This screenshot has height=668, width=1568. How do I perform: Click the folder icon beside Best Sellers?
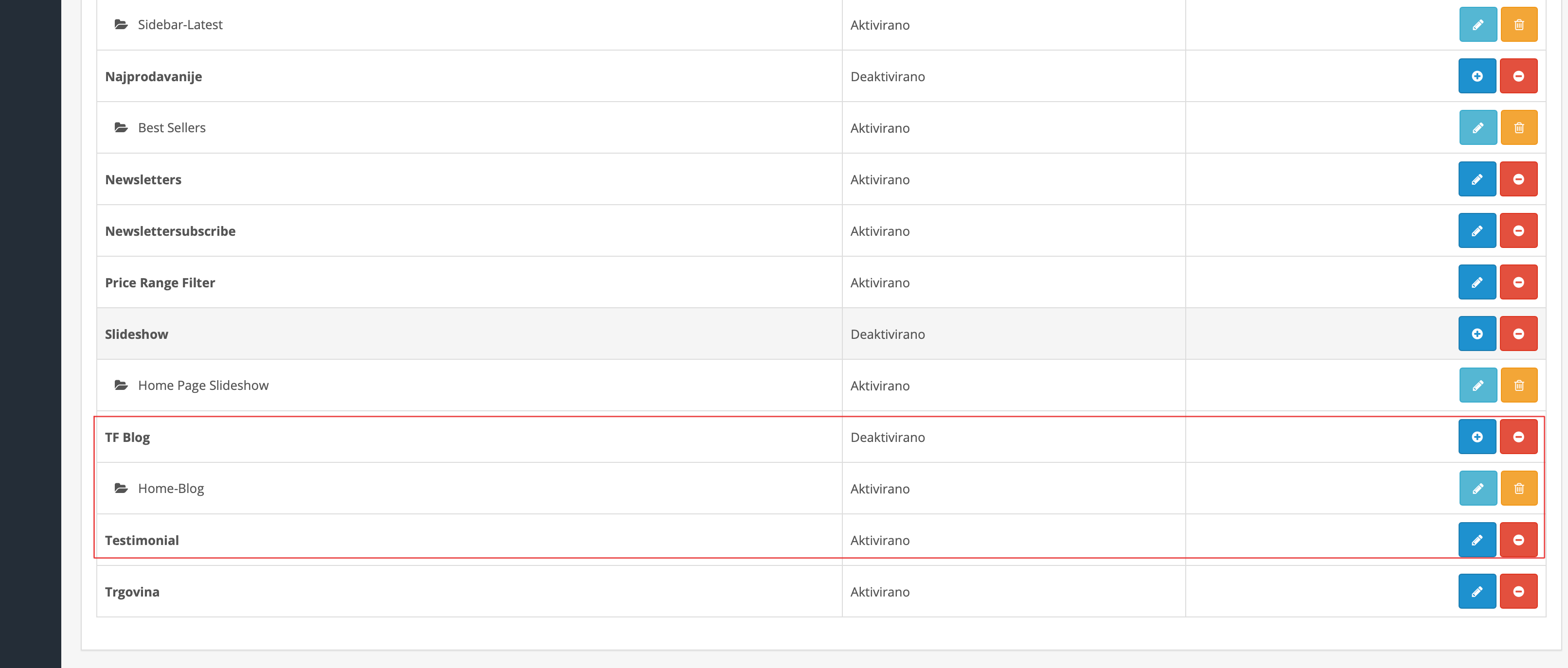tap(121, 127)
